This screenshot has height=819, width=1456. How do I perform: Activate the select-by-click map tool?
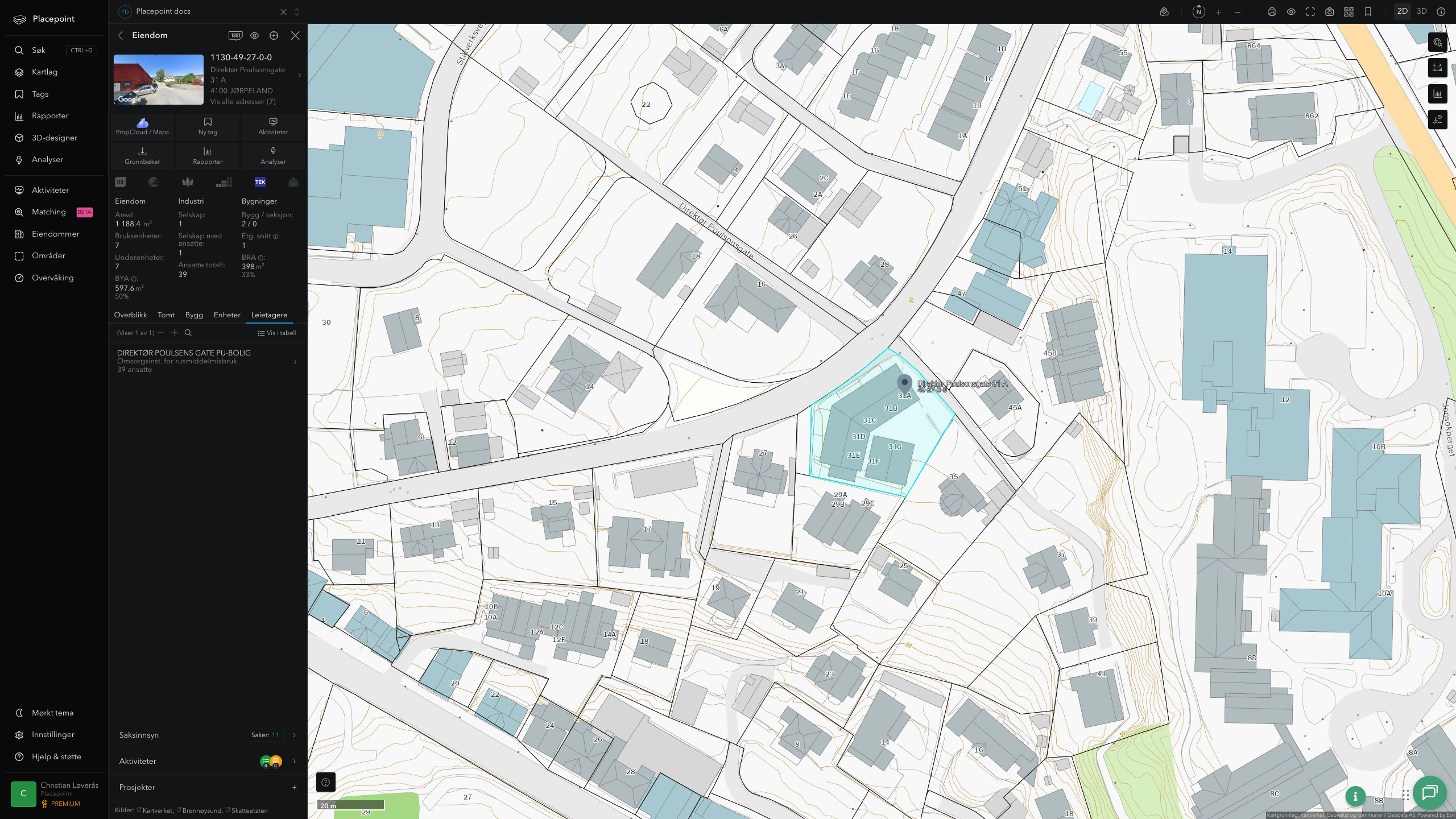[x=1438, y=42]
